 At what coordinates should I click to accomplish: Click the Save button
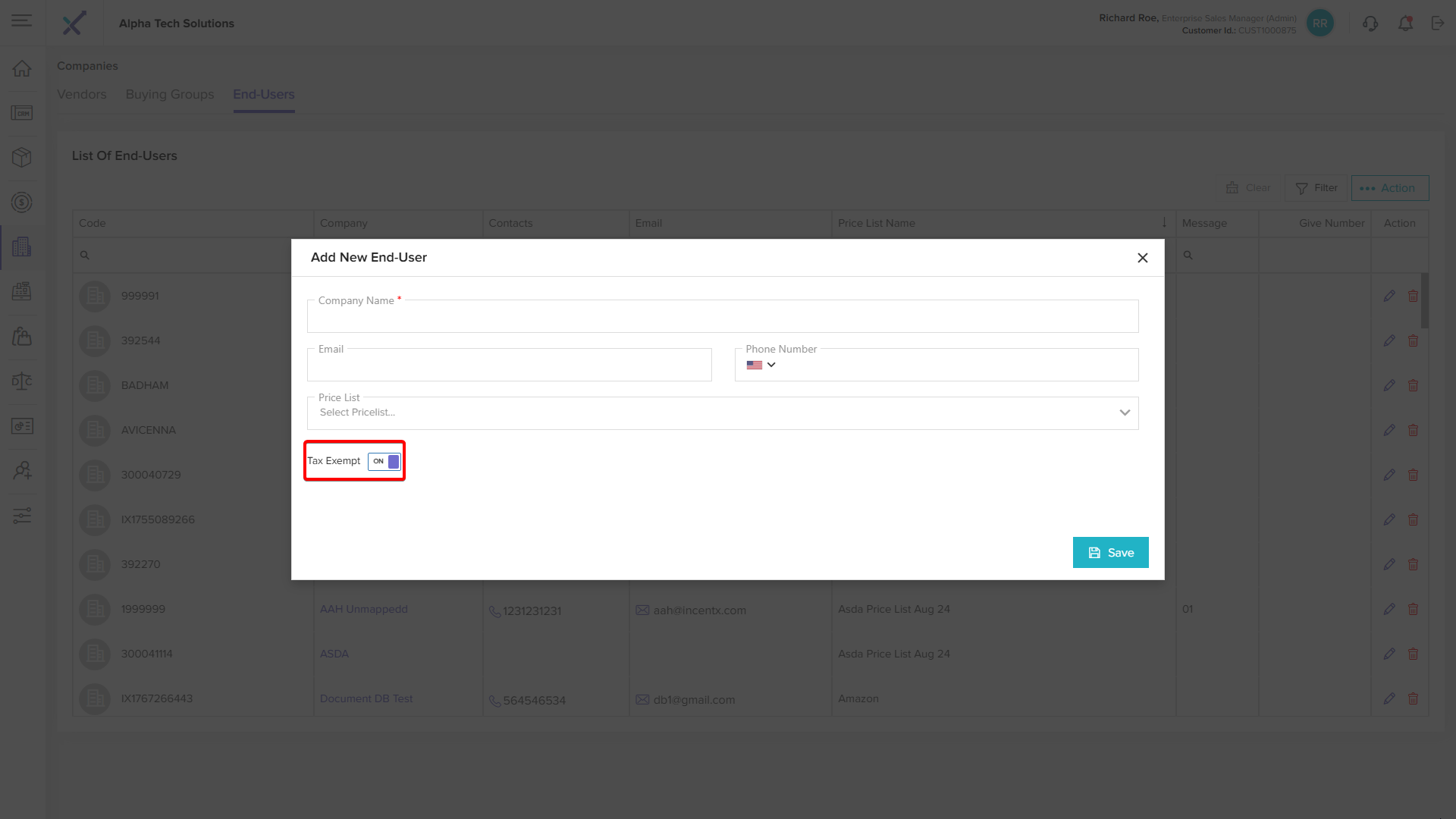1110,552
